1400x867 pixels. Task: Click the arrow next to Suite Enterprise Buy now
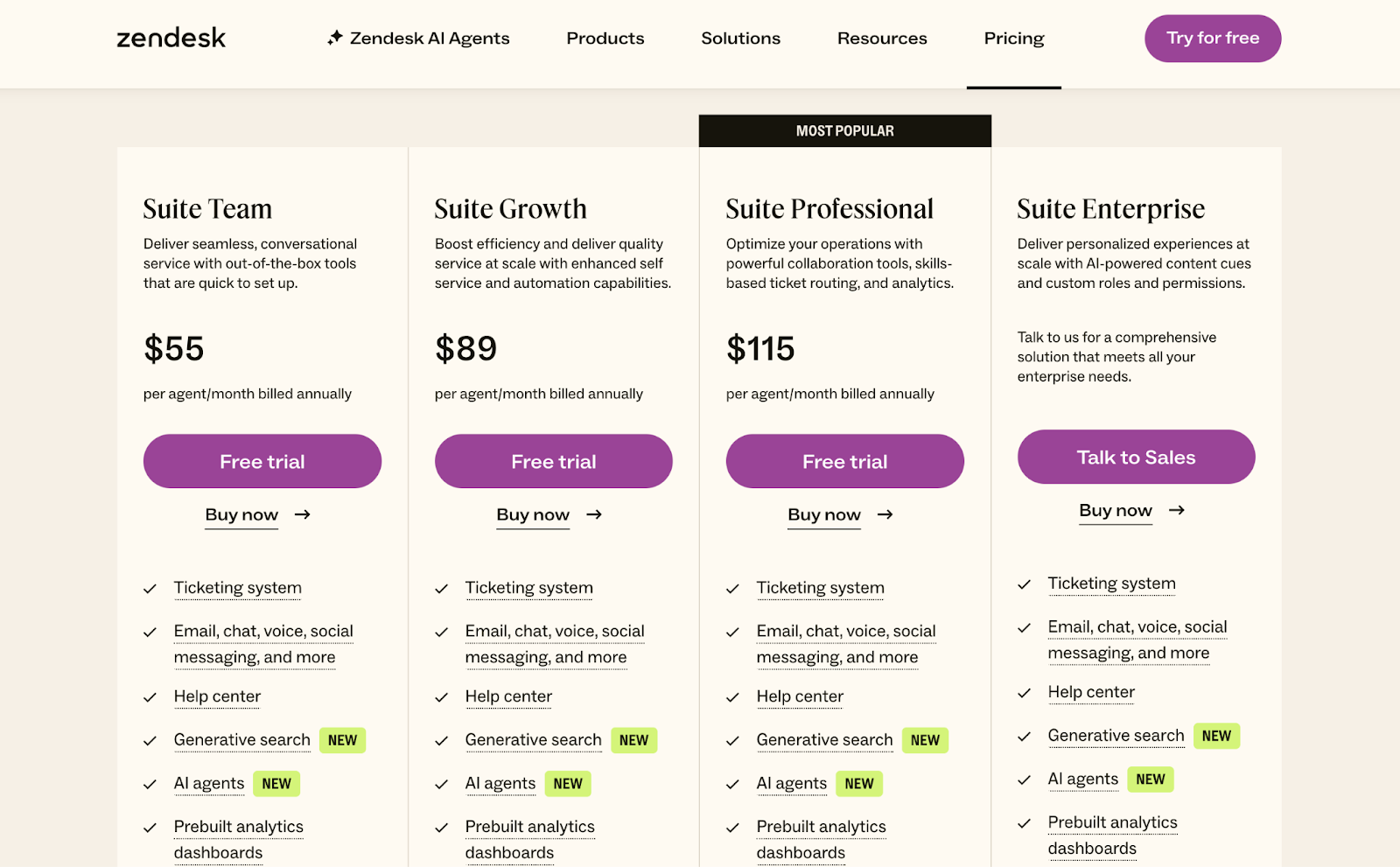[1177, 510]
